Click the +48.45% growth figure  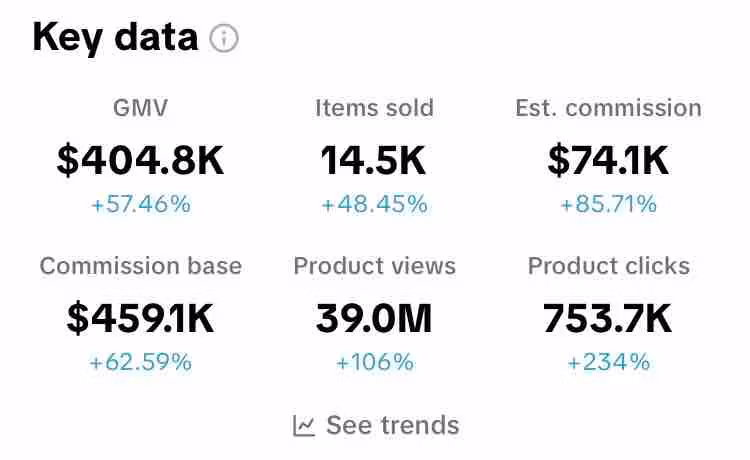374,205
